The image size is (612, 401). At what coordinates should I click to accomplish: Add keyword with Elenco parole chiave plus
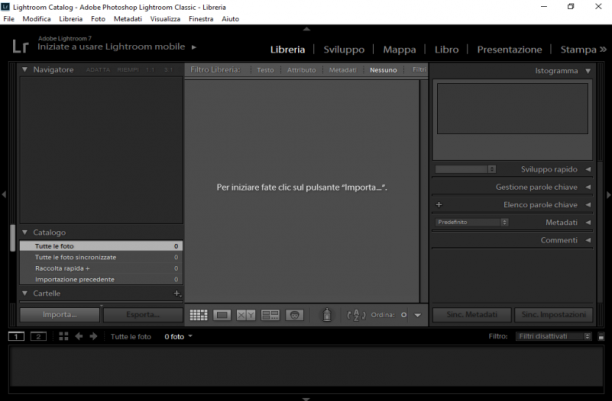click(439, 205)
